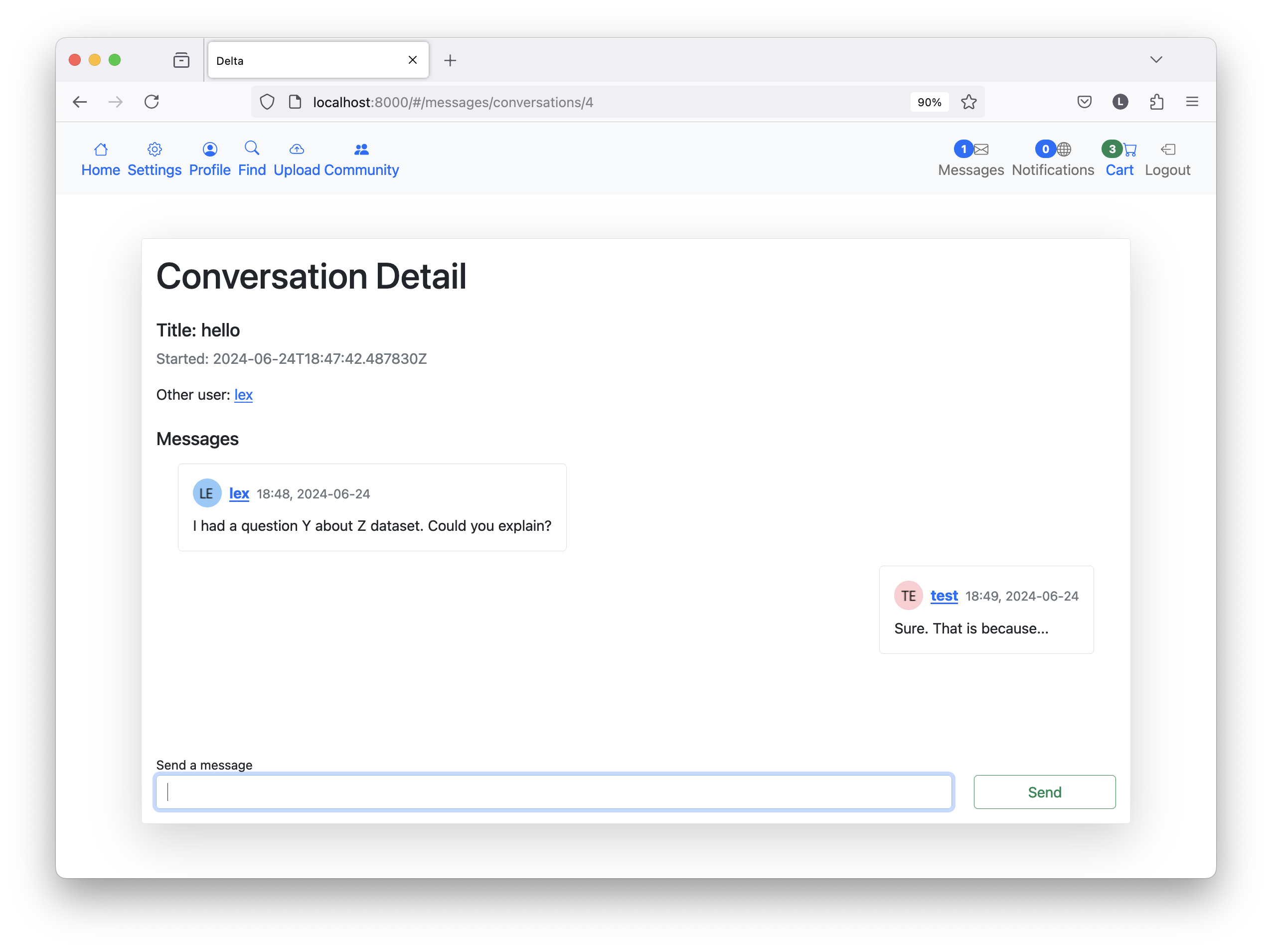Open the Find nav label
Image resolution: width=1272 pixels, height=952 pixels.
coord(252,170)
